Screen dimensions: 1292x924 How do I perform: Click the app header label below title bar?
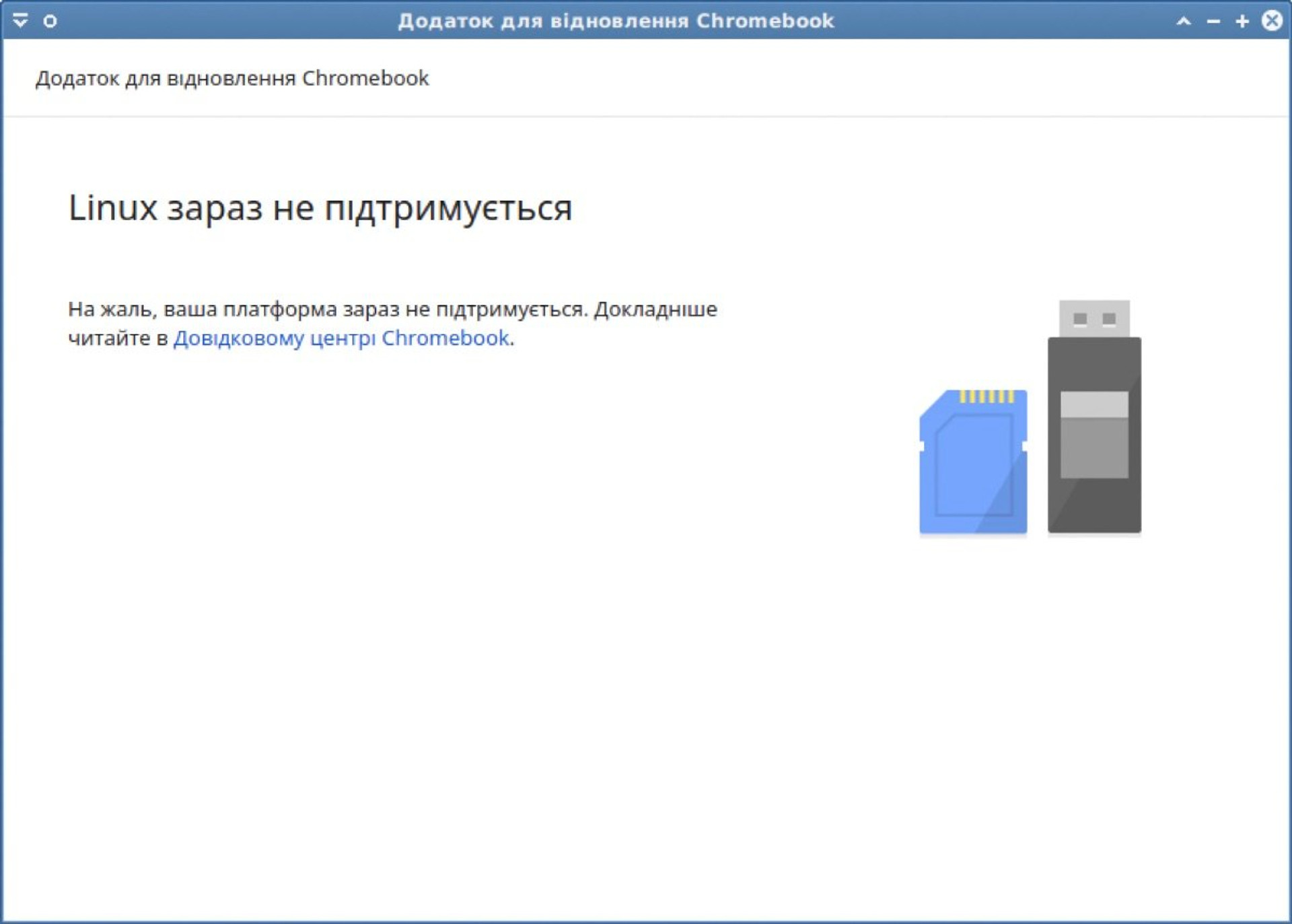point(231,79)
